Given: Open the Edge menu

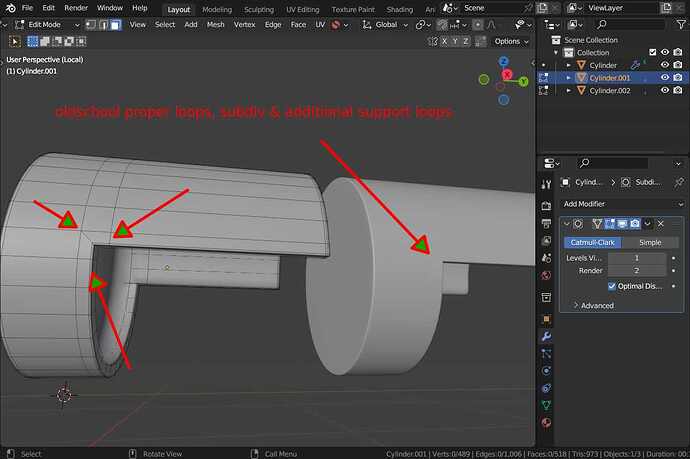Looking at the screenshot, I should tap(273, 25).
